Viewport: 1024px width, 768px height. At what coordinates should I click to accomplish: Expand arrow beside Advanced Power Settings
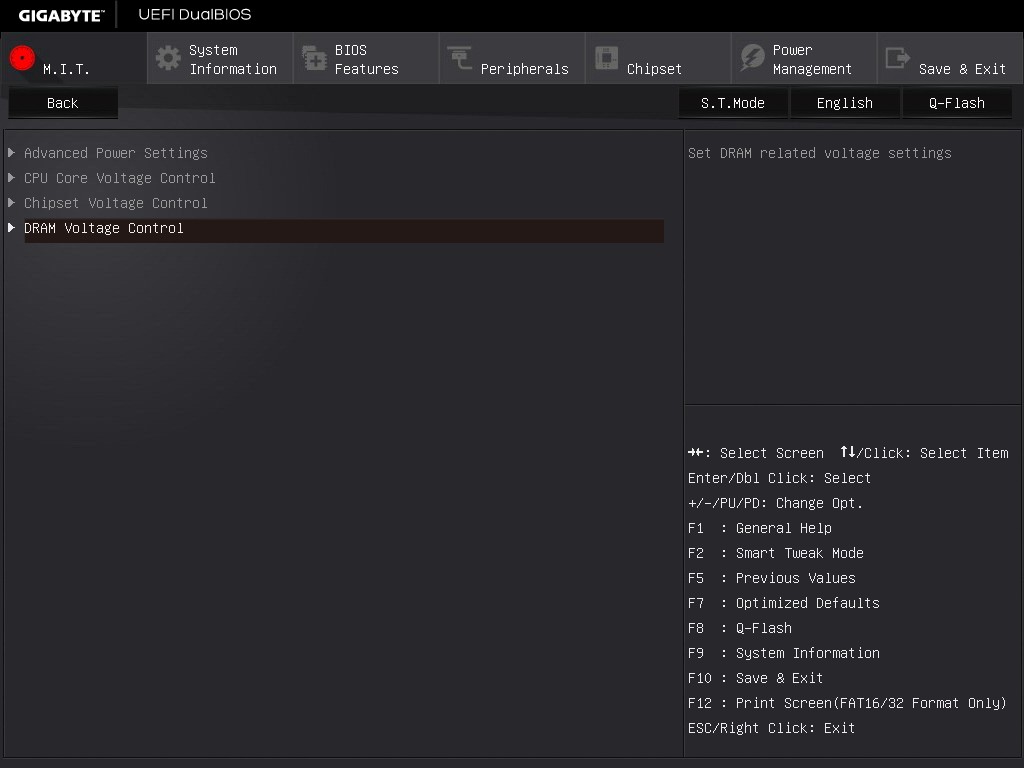pyautogui.click(x=11, y=152)
